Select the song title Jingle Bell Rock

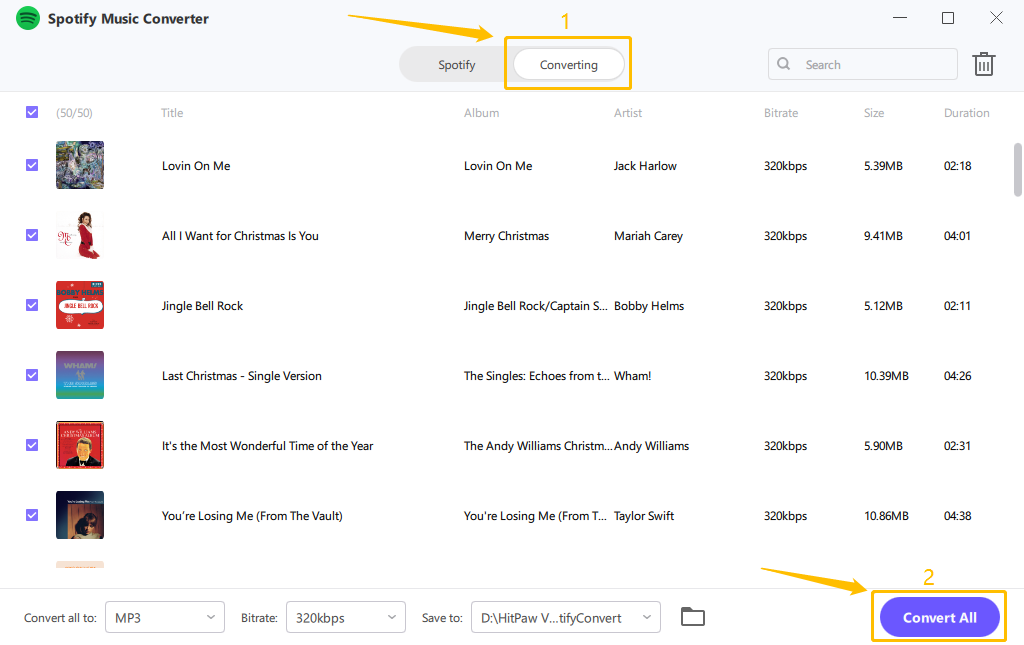(202, 305)
